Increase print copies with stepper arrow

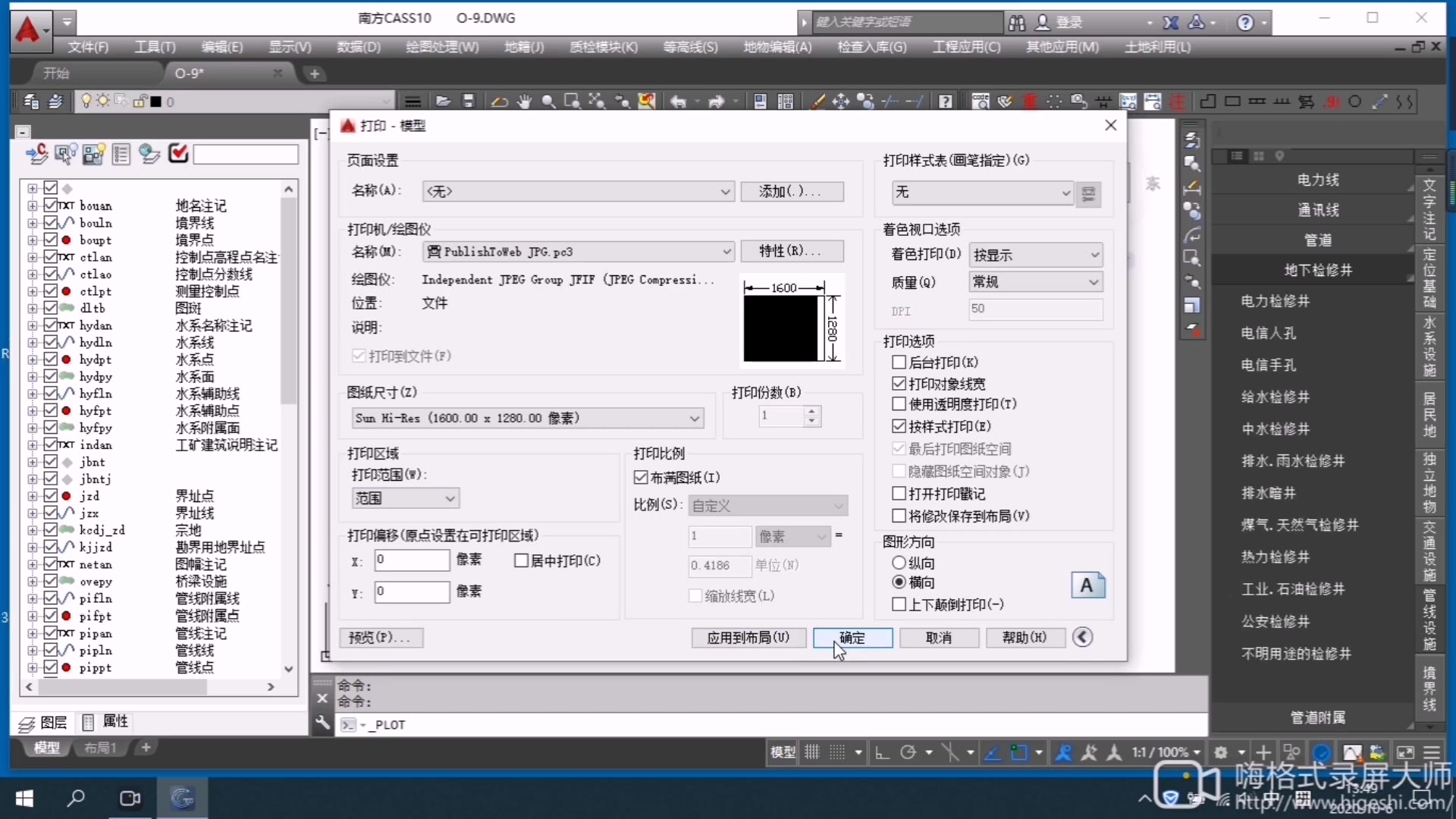pyautogui.click(x=812, y=412)
